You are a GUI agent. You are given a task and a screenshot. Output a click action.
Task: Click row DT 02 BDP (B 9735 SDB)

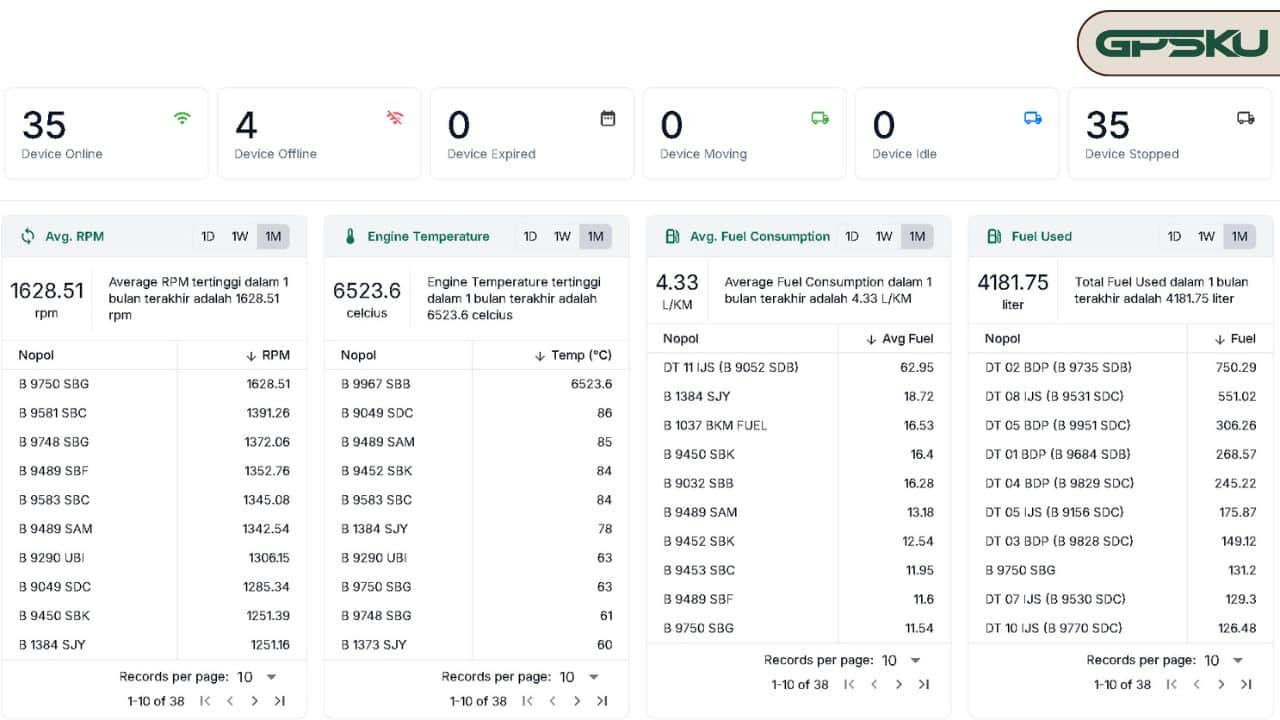(x=1121, y=367)
